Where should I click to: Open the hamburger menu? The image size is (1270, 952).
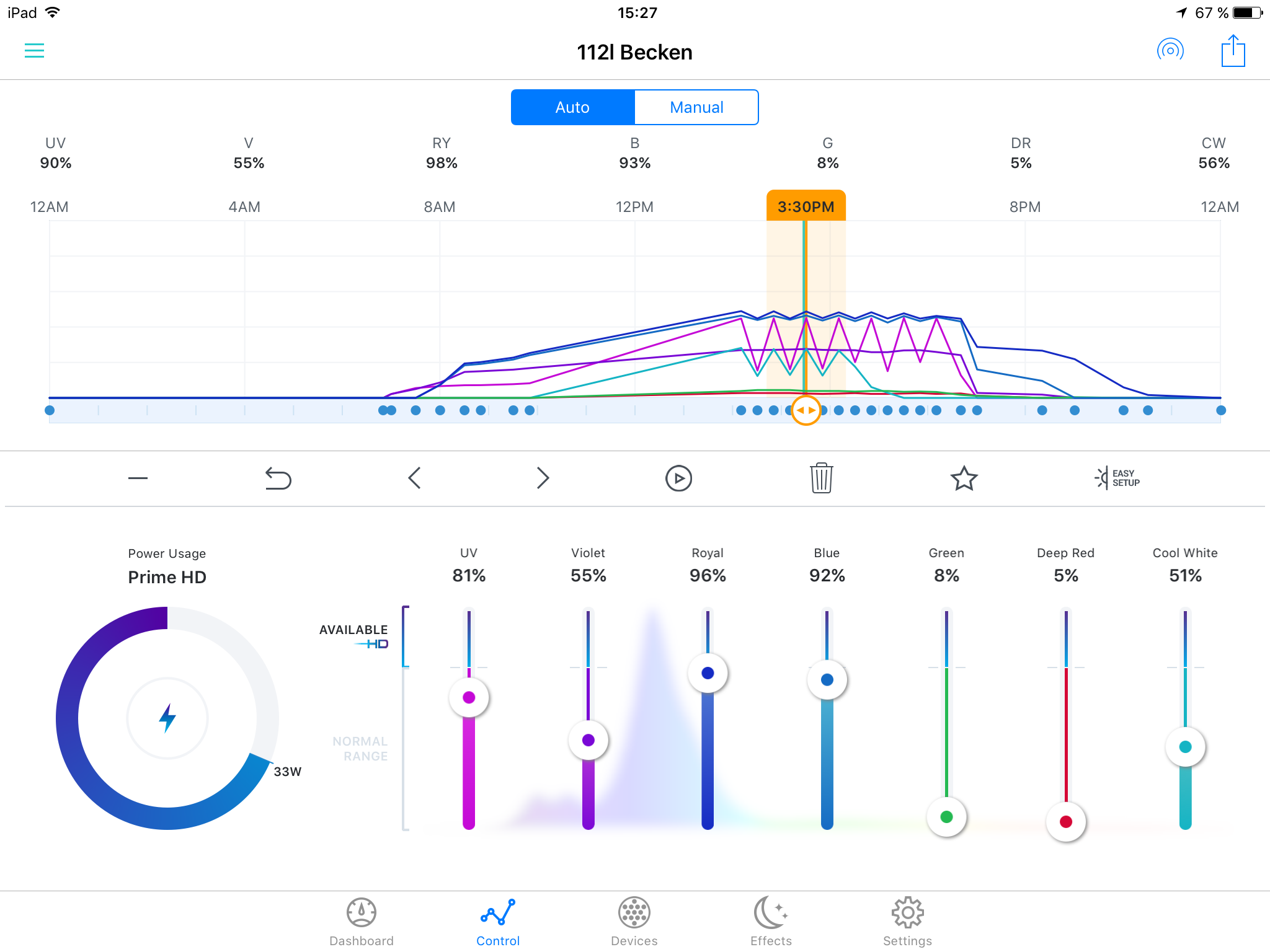click(34, 51)
